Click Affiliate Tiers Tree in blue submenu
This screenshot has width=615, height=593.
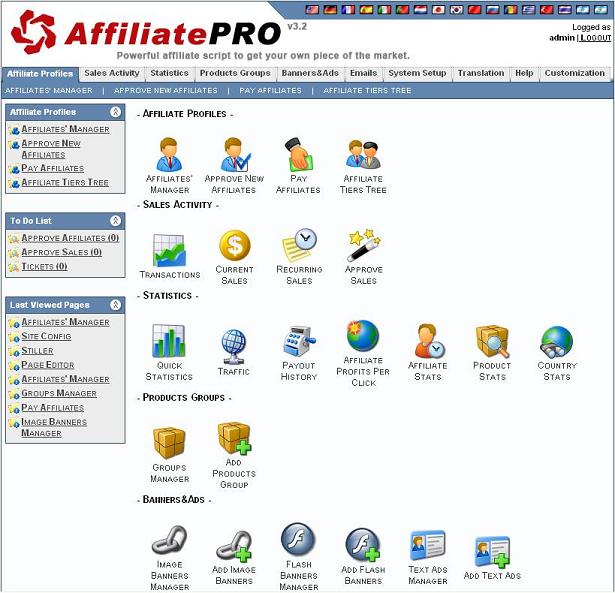click(367, 91)
